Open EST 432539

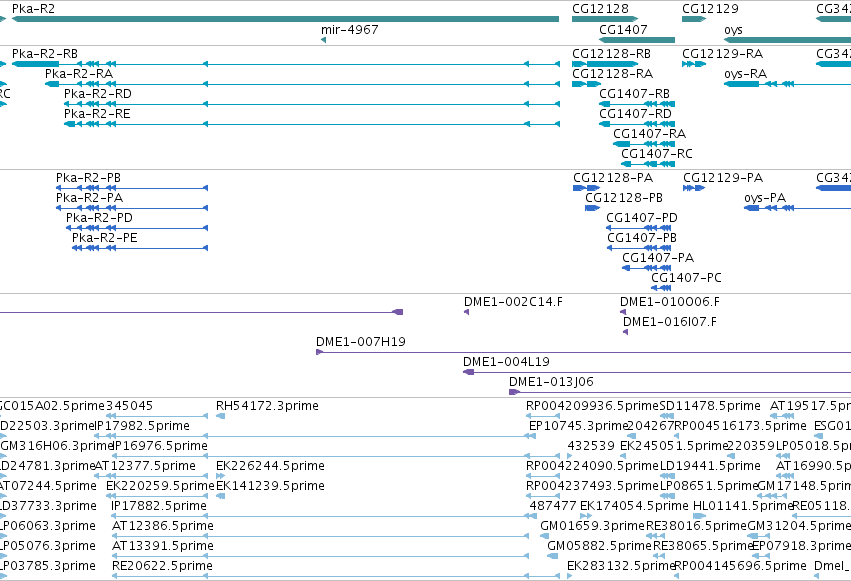tap(591, 446)
